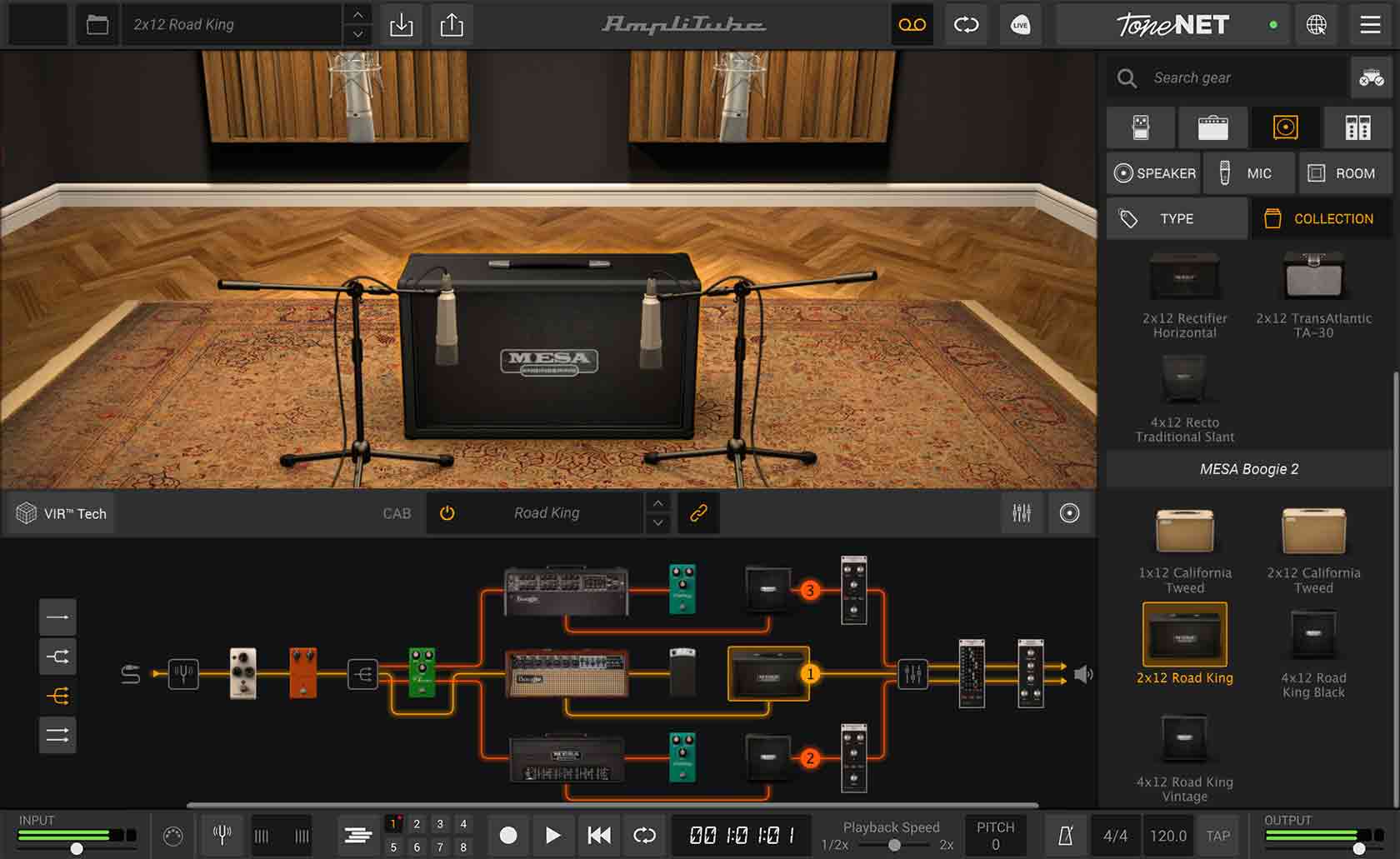Viewport: 1400px width, 859px height.
Task: Open the speaker view circle icon
Action: pos(1069,513)
